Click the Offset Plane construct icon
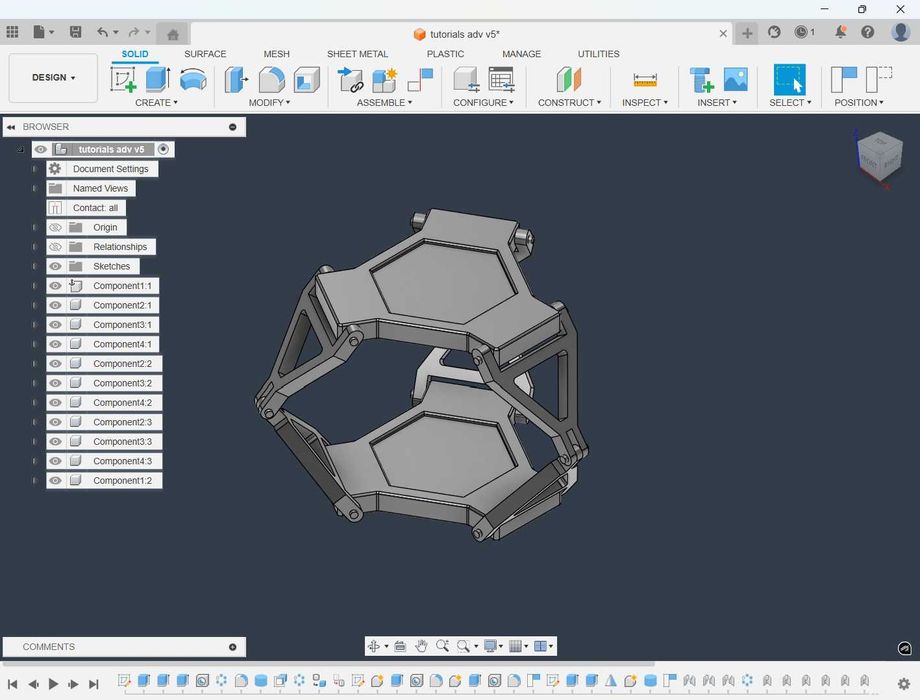This screenshot has height=700, width=920. click(569, 79)
